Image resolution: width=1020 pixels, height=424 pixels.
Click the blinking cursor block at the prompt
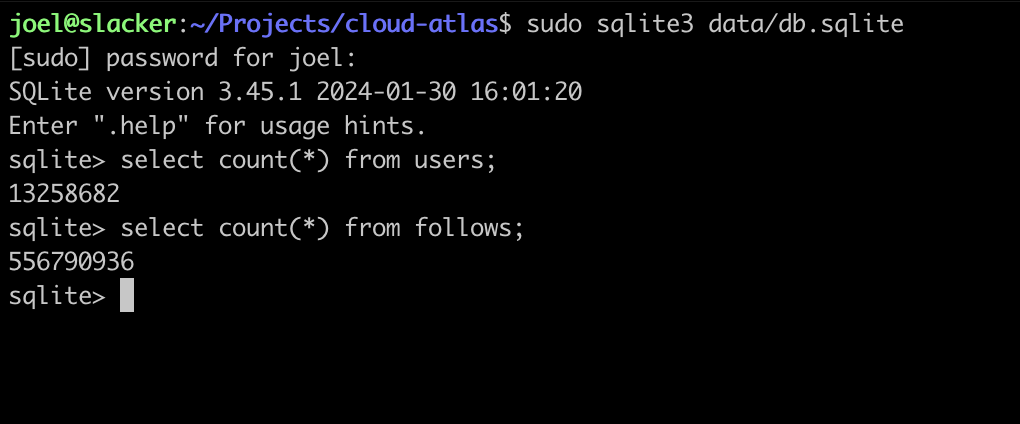coord(127,296)
